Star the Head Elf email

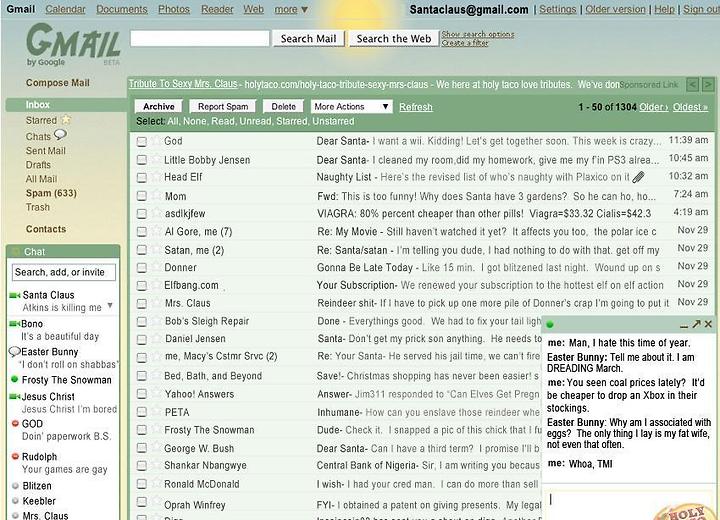(x=157, y=176)
